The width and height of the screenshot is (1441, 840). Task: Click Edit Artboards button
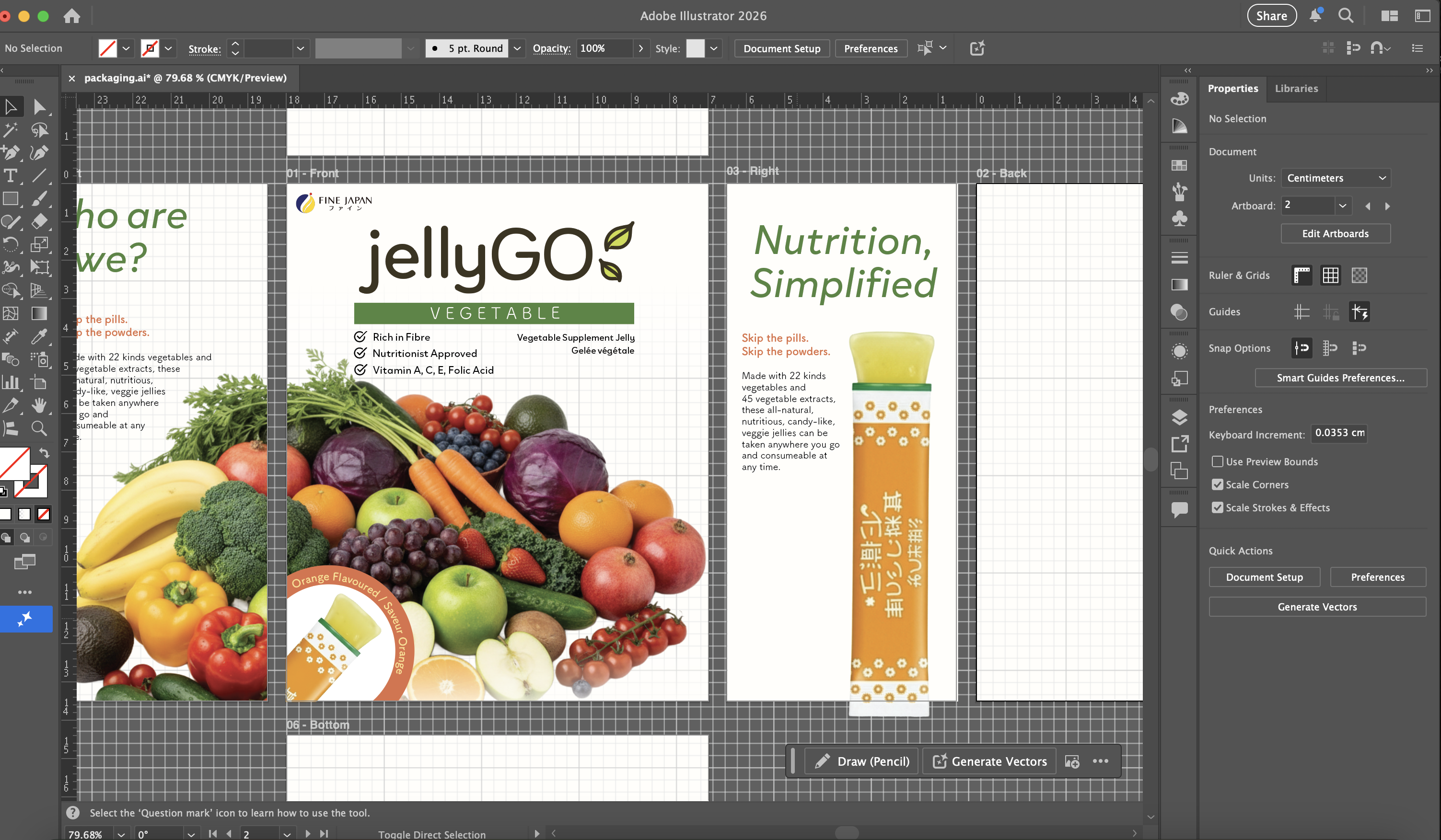point(1335,233)
